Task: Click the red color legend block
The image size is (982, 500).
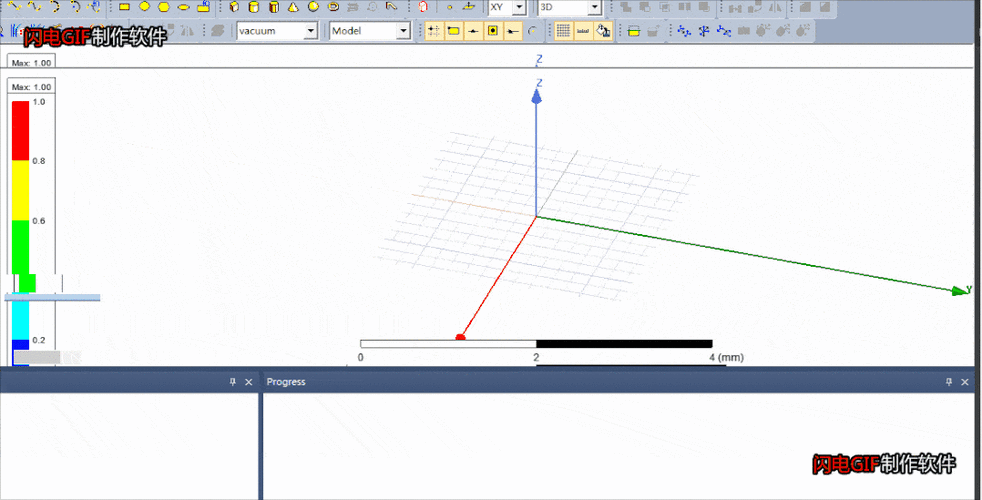Action: 20,130
